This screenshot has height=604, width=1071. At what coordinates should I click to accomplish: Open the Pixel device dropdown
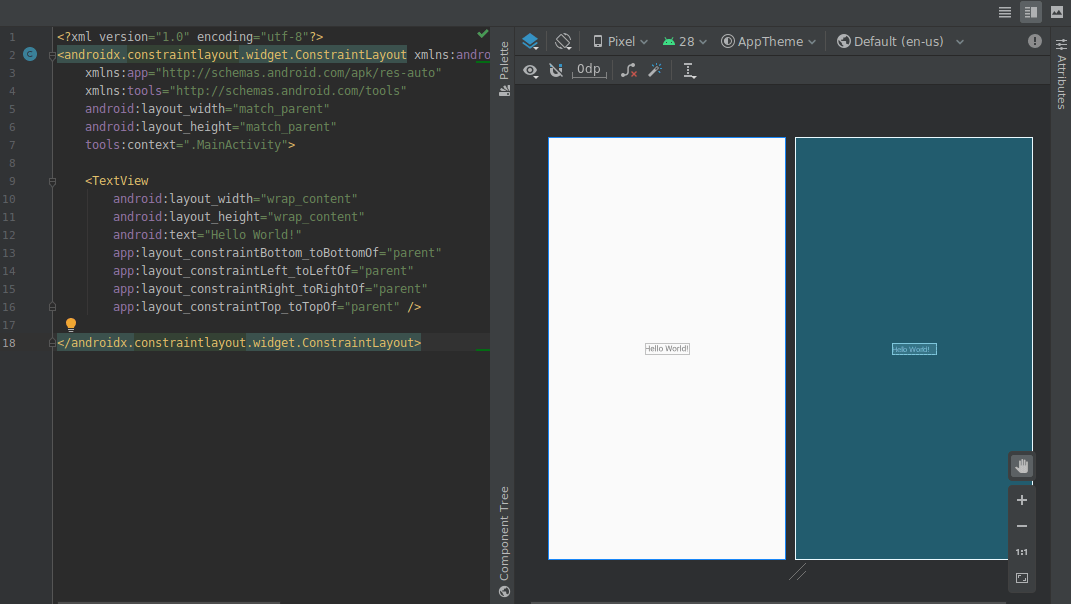[x=618, y=41]
